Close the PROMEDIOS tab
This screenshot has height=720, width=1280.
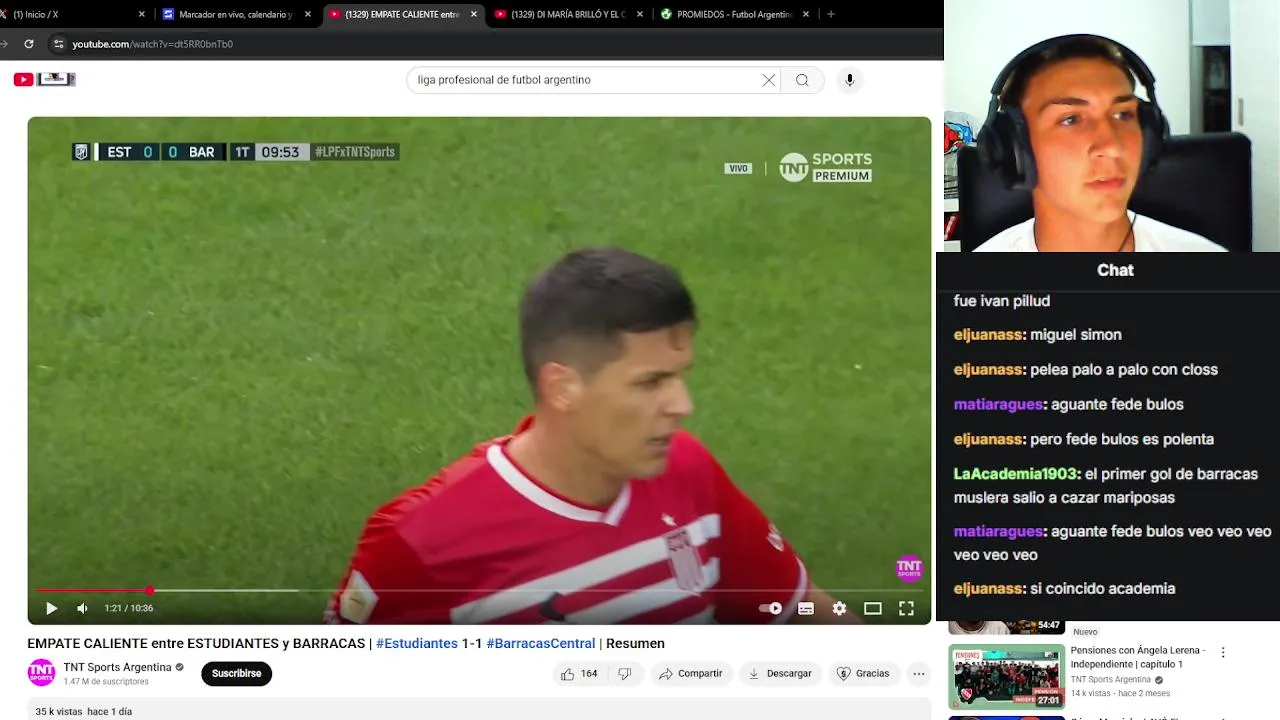click(806, 14)
